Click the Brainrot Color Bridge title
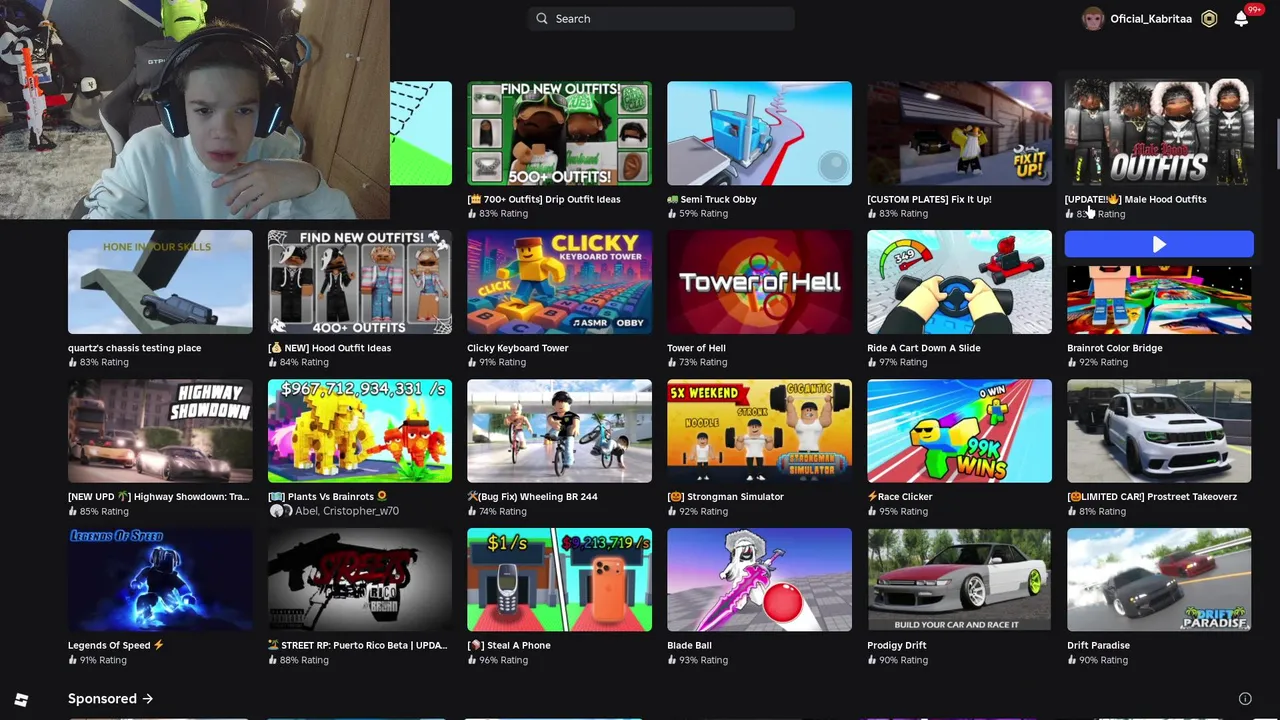Screen dimensions: 1280x720 [x=1114, y=348]
